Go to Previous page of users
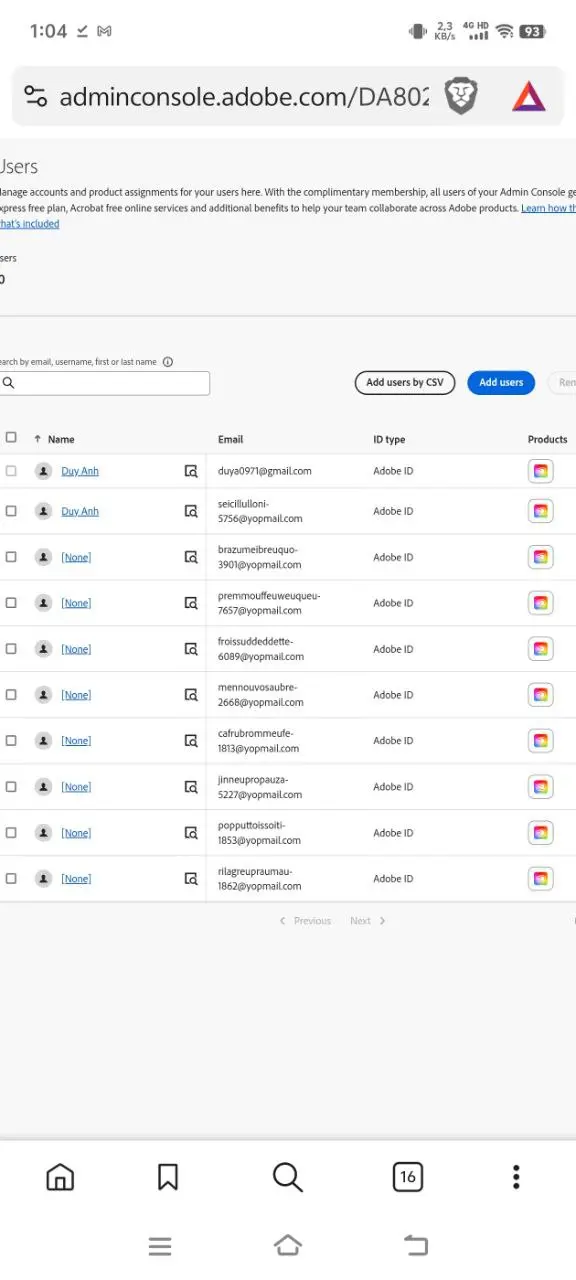Viewport: 576px width, 1280px height. (305, 921)
